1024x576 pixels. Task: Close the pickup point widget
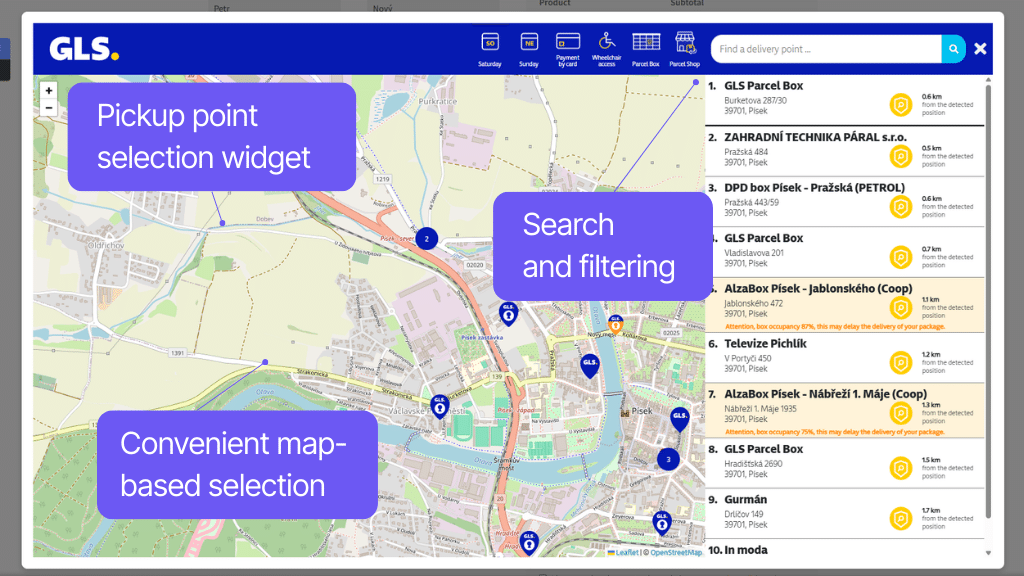(x=980, y=49)
